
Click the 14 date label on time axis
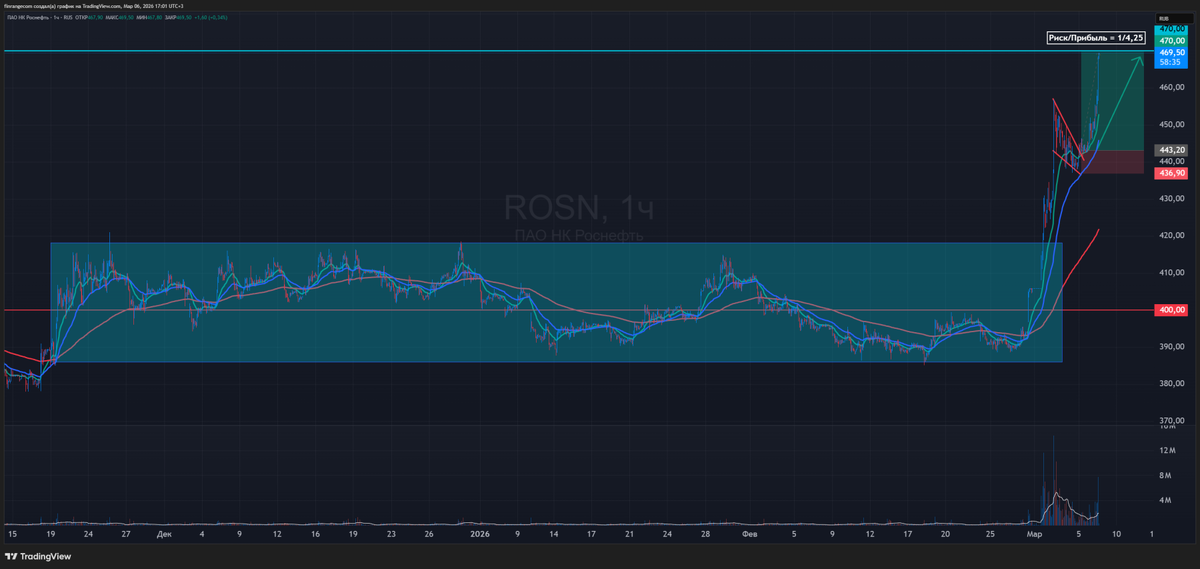(x=555, y=534)
